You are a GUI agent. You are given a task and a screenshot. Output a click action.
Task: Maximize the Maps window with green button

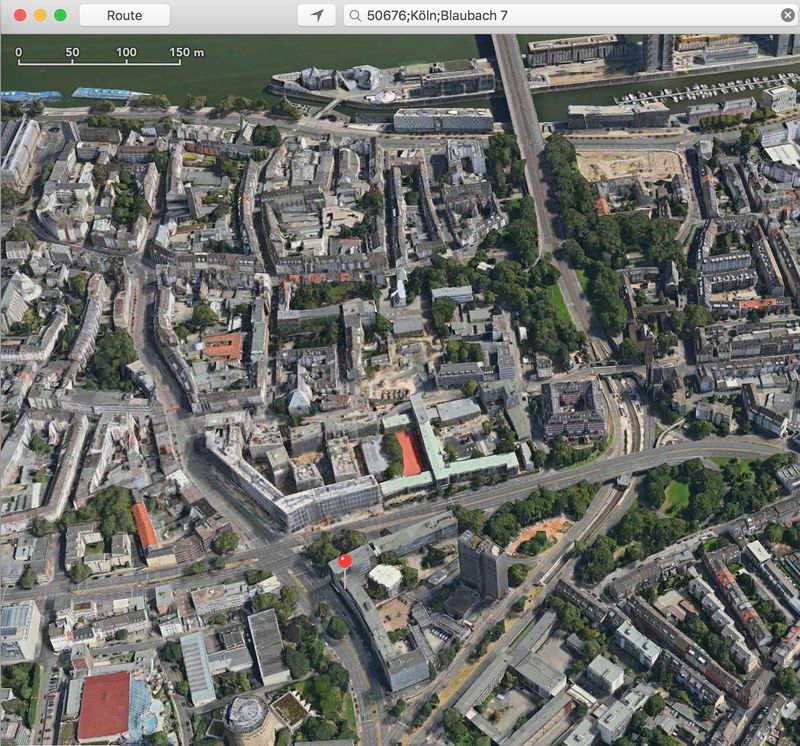click(x=60, y=15)
